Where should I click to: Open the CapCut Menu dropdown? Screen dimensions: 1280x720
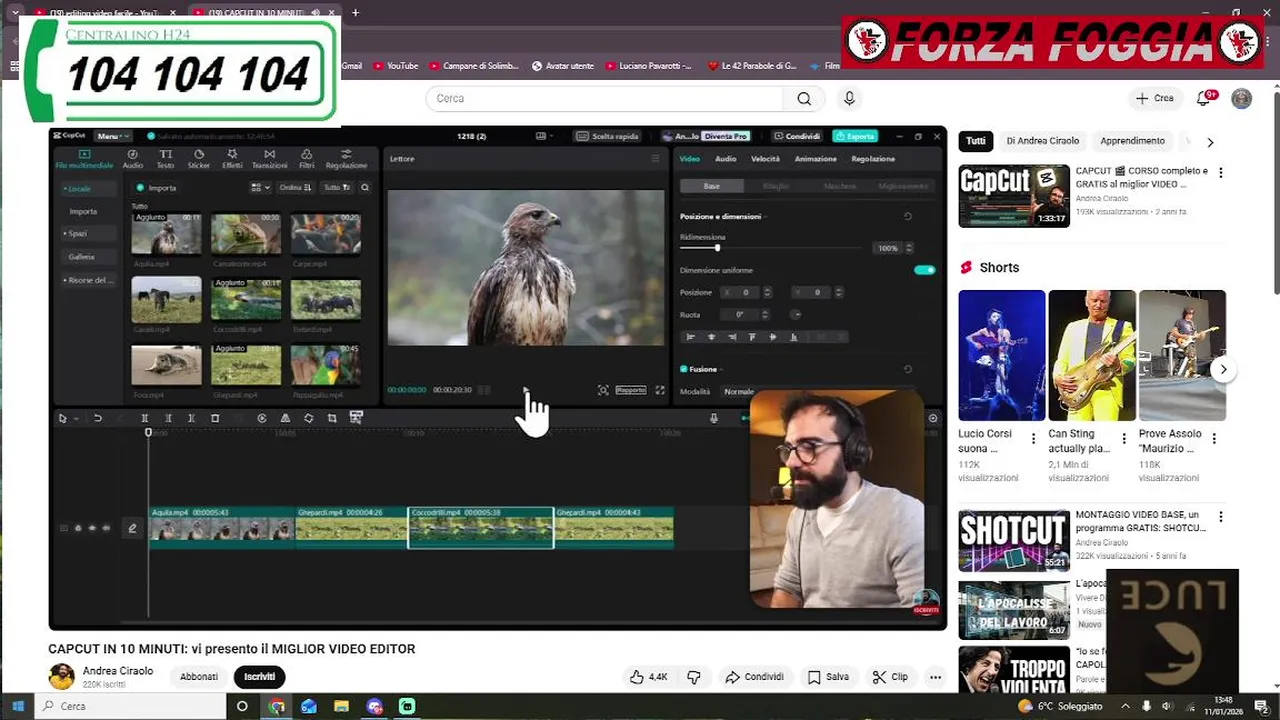click(x=111, y=136)
